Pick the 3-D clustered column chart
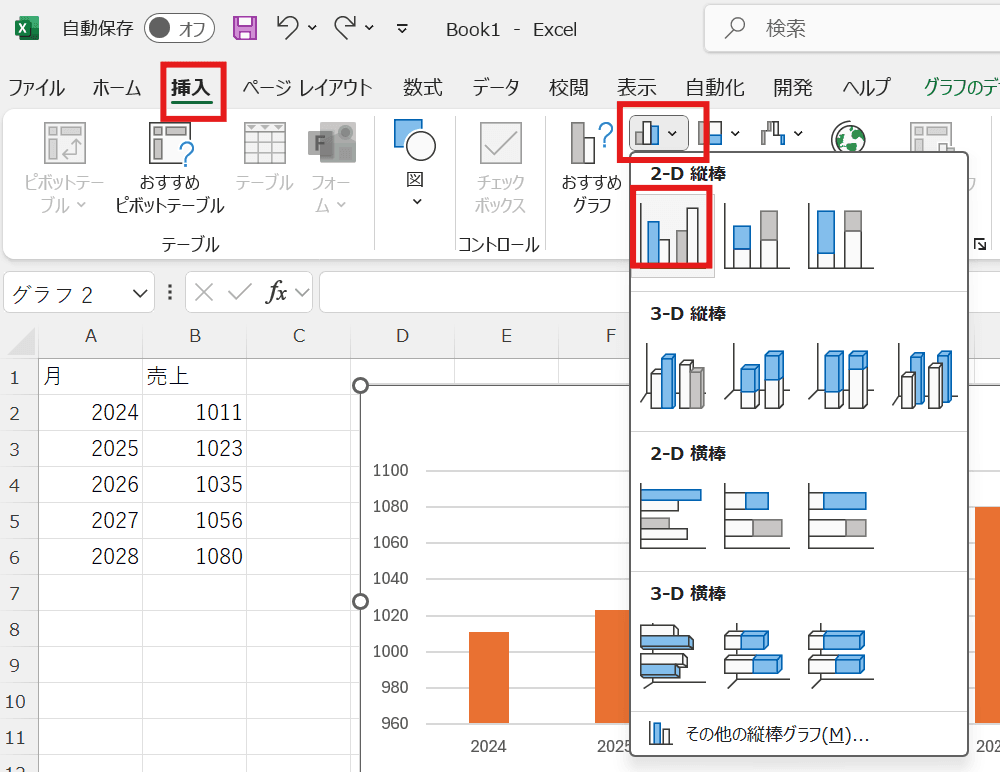 pos(671,378)
